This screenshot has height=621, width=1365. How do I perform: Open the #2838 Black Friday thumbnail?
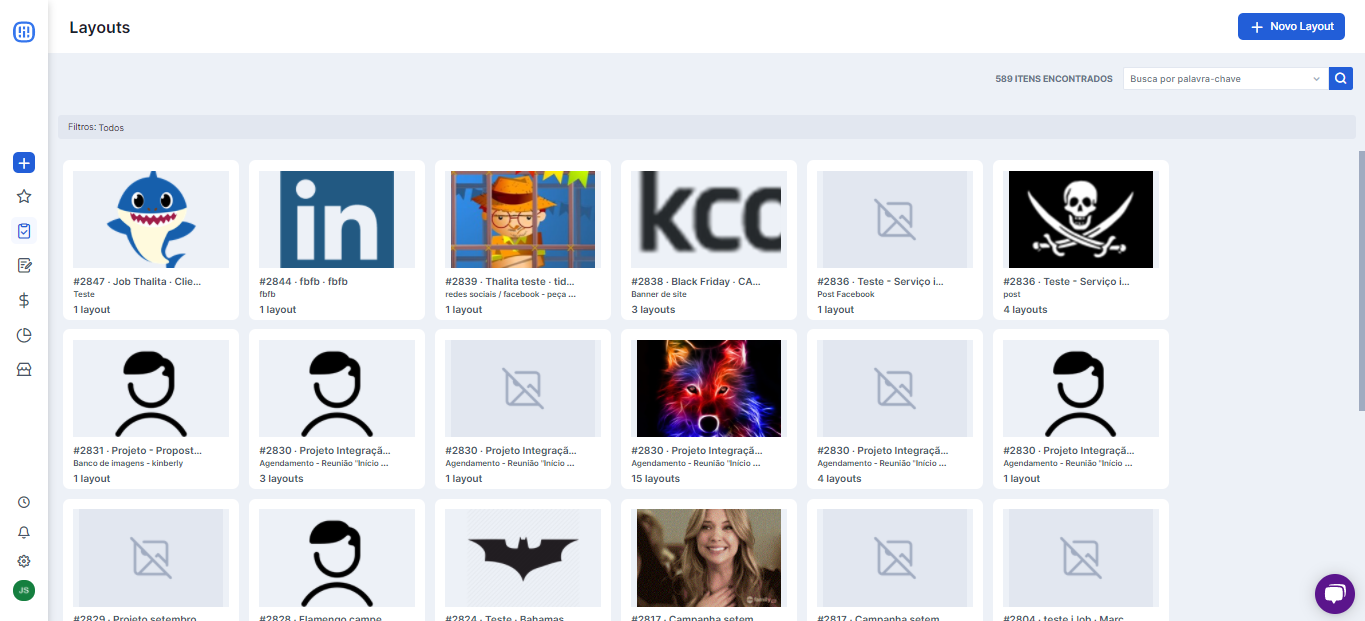[x=709, y=219]
